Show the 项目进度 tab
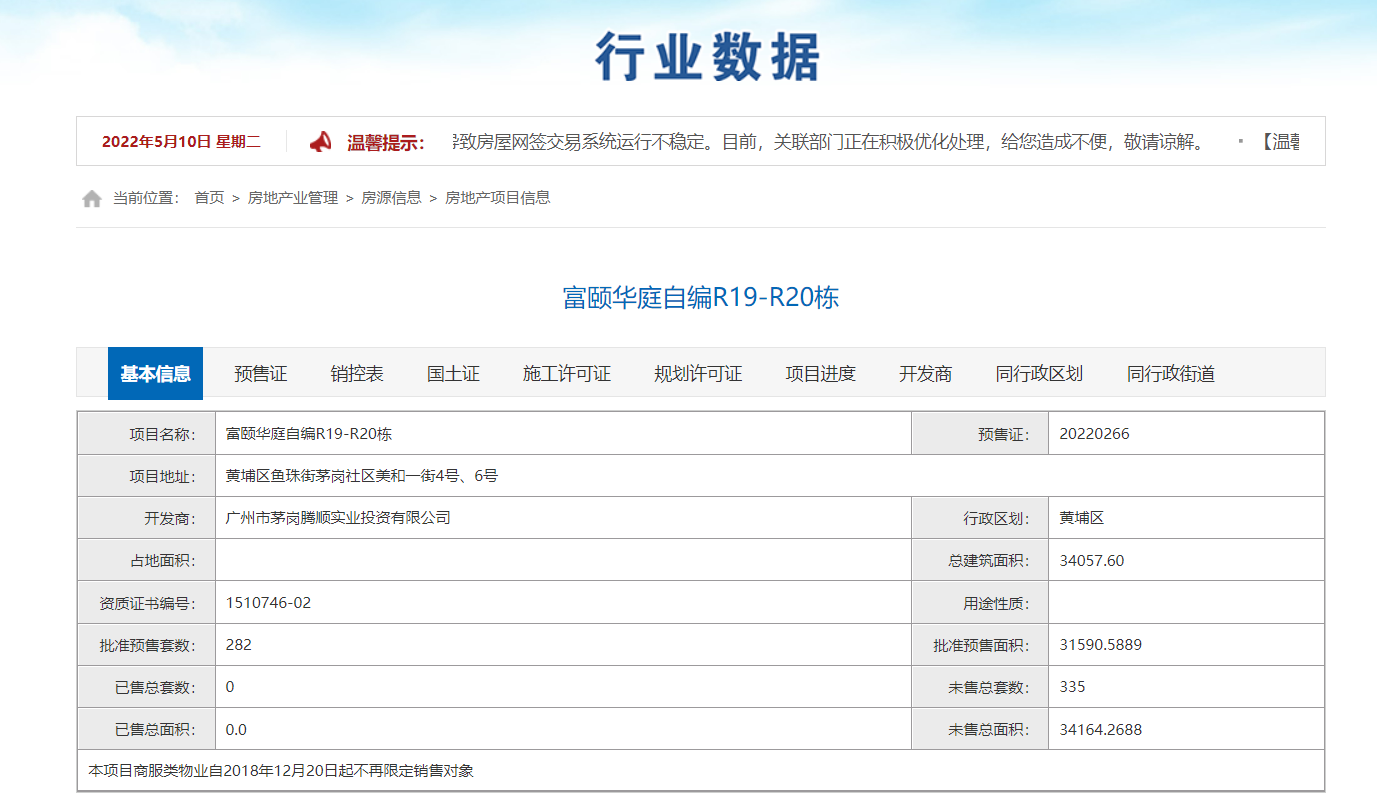This screenshot has height=796, width=1377. [x=820, y=374]
